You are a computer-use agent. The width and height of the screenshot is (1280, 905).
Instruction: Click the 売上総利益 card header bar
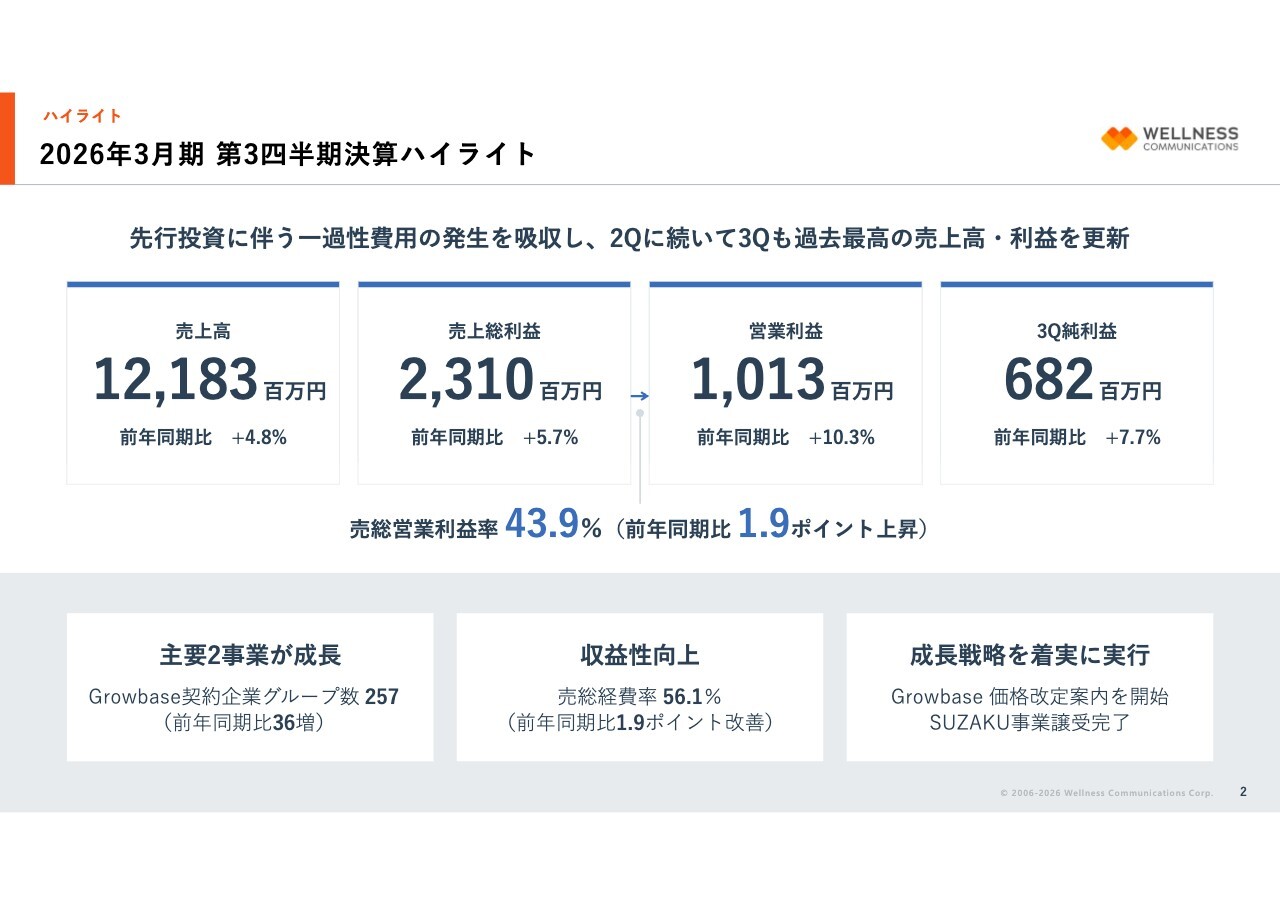pyautogui.click(x=494, y=284)
